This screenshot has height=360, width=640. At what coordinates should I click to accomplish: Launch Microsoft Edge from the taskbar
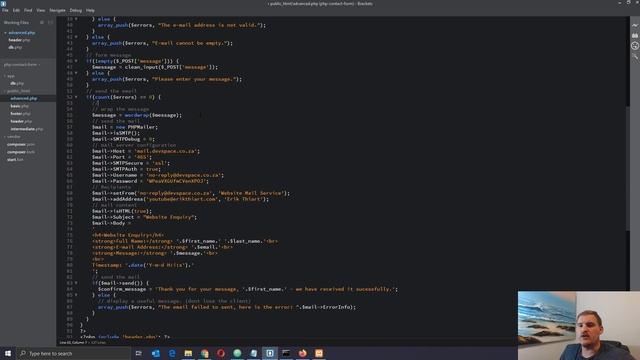click(172, 353)
